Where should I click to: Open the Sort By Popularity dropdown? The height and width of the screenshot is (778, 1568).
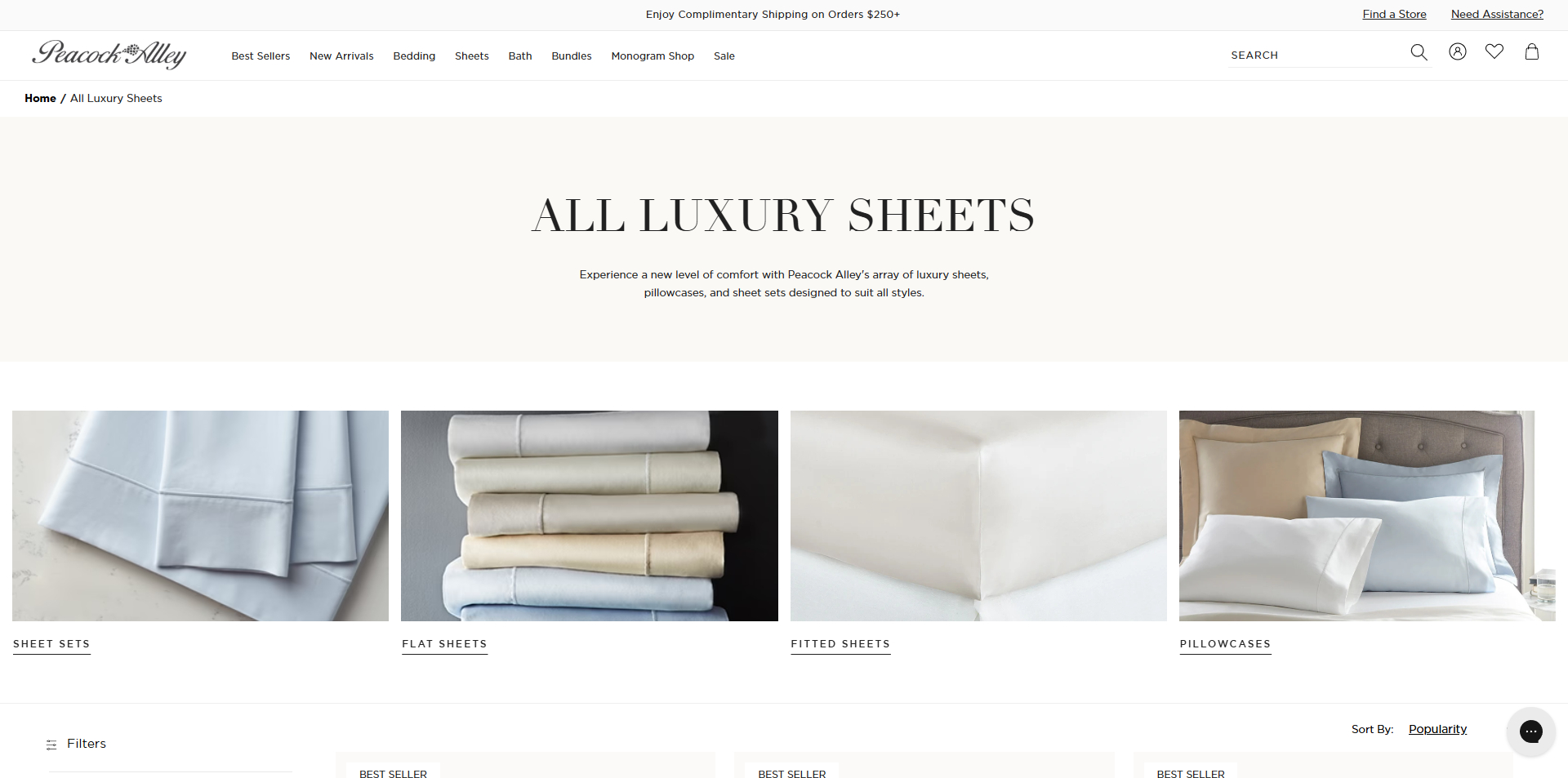(1437, 729)
